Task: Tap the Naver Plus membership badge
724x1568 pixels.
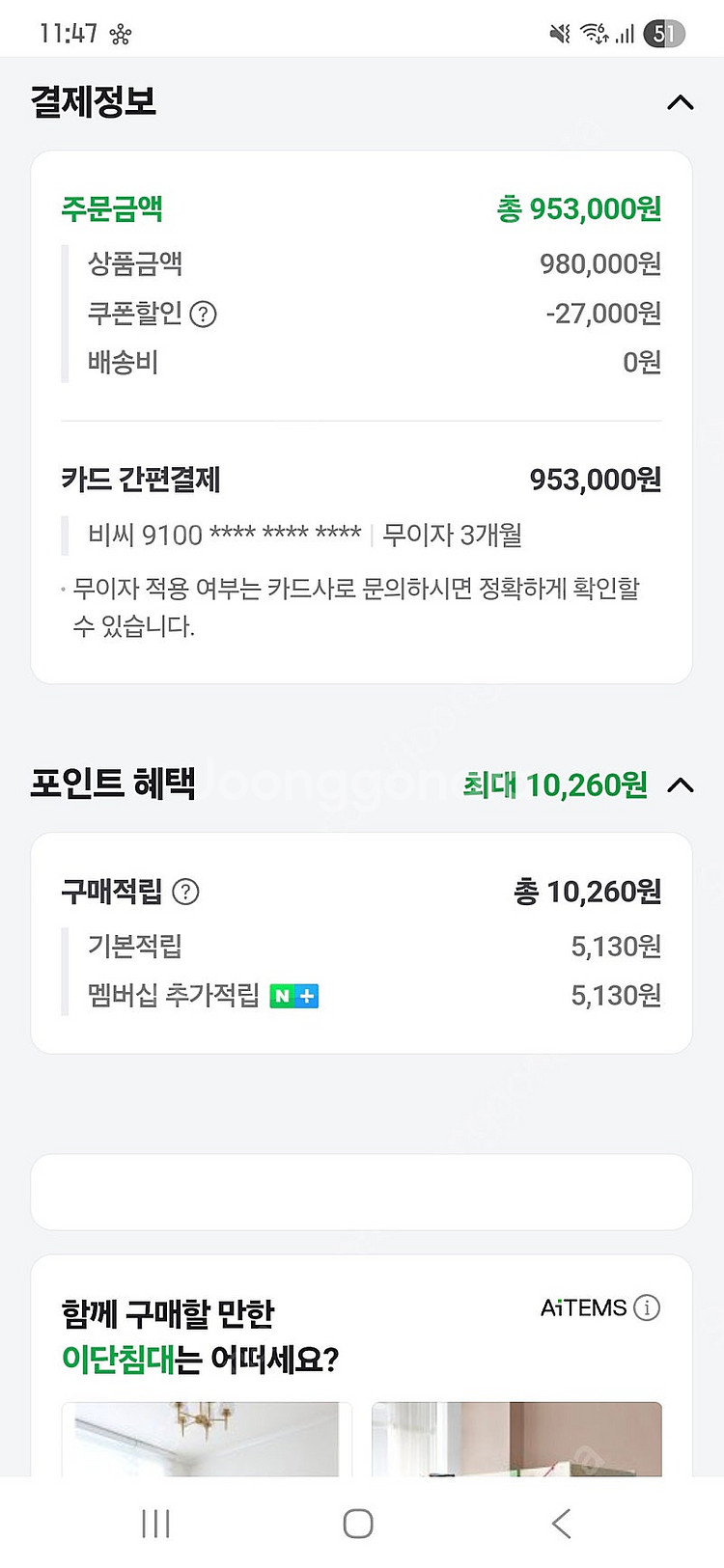Action: tap(294, 996)
